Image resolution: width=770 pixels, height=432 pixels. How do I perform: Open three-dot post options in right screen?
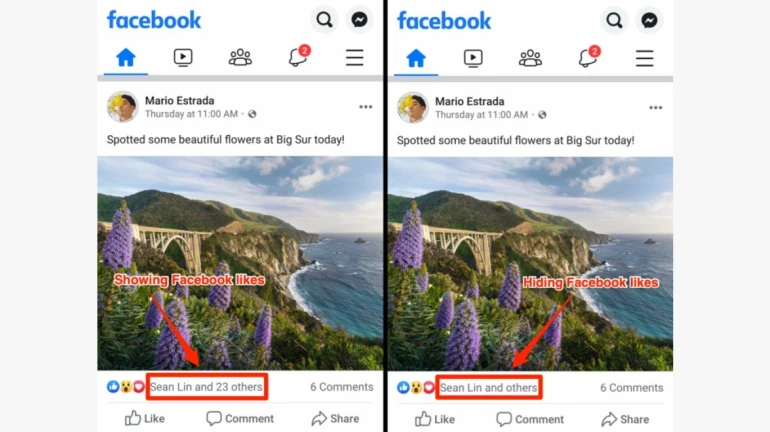coord(656,108)
